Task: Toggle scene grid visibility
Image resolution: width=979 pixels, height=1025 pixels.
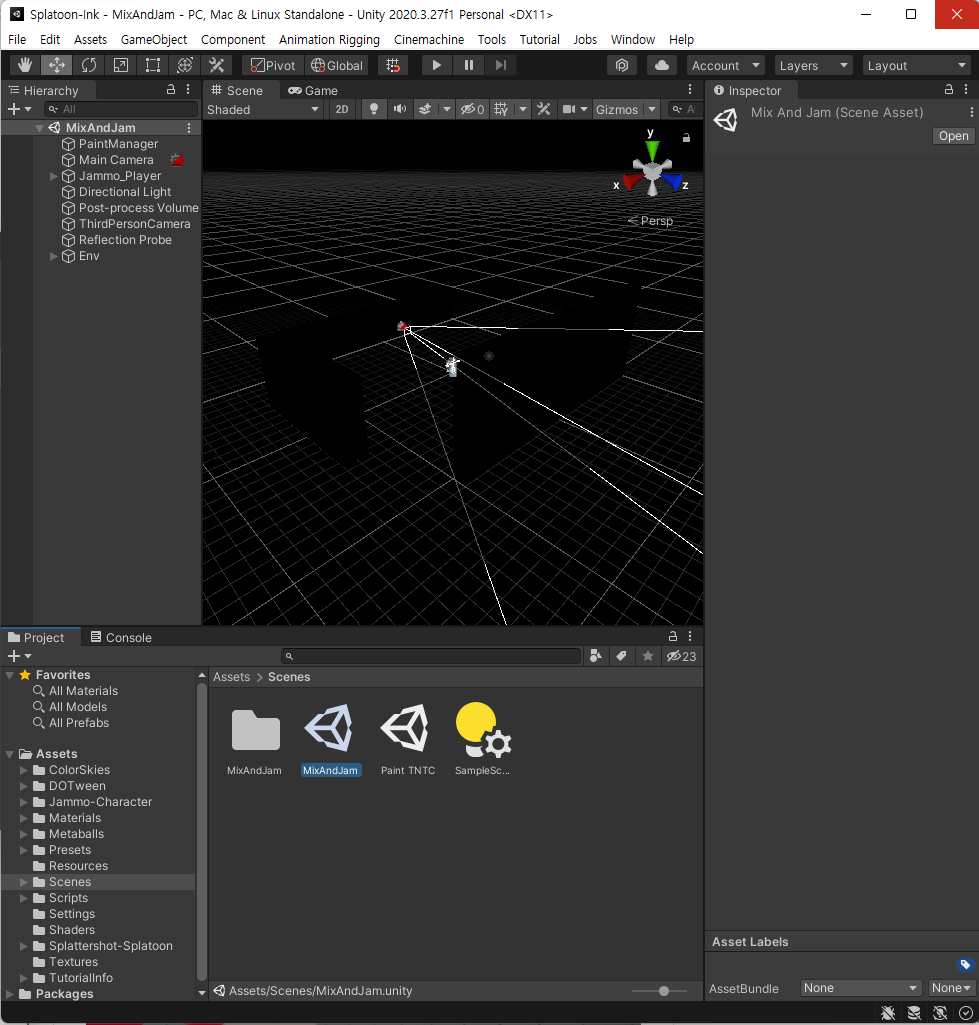Action: click(x=501, y=109)
